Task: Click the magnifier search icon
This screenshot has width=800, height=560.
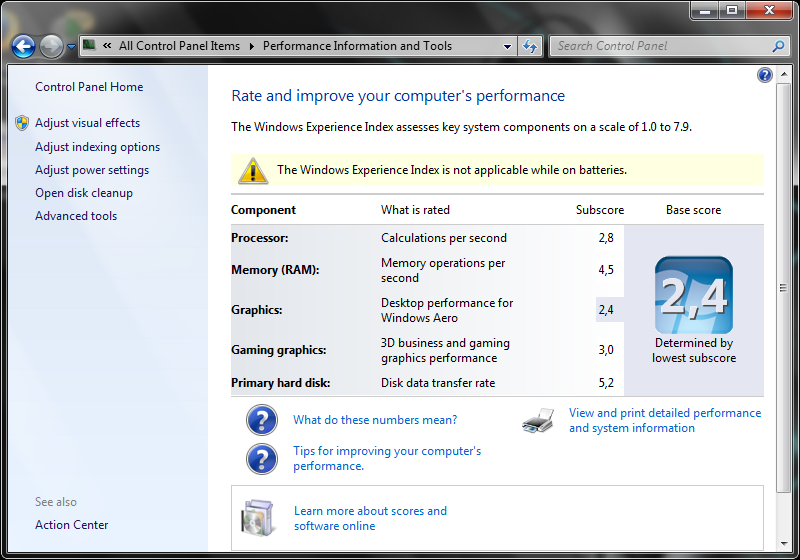Action: coord(778,46)
